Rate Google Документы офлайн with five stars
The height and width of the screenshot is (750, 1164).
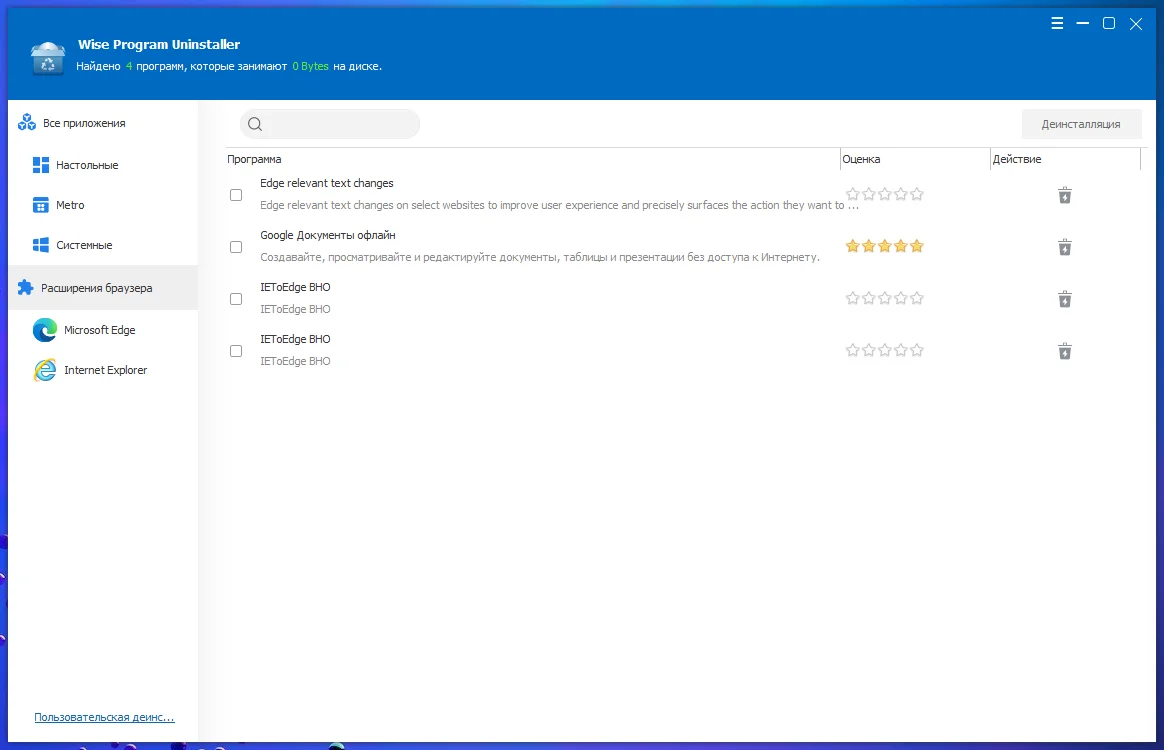pyautogui.click(x=917, y=246)
